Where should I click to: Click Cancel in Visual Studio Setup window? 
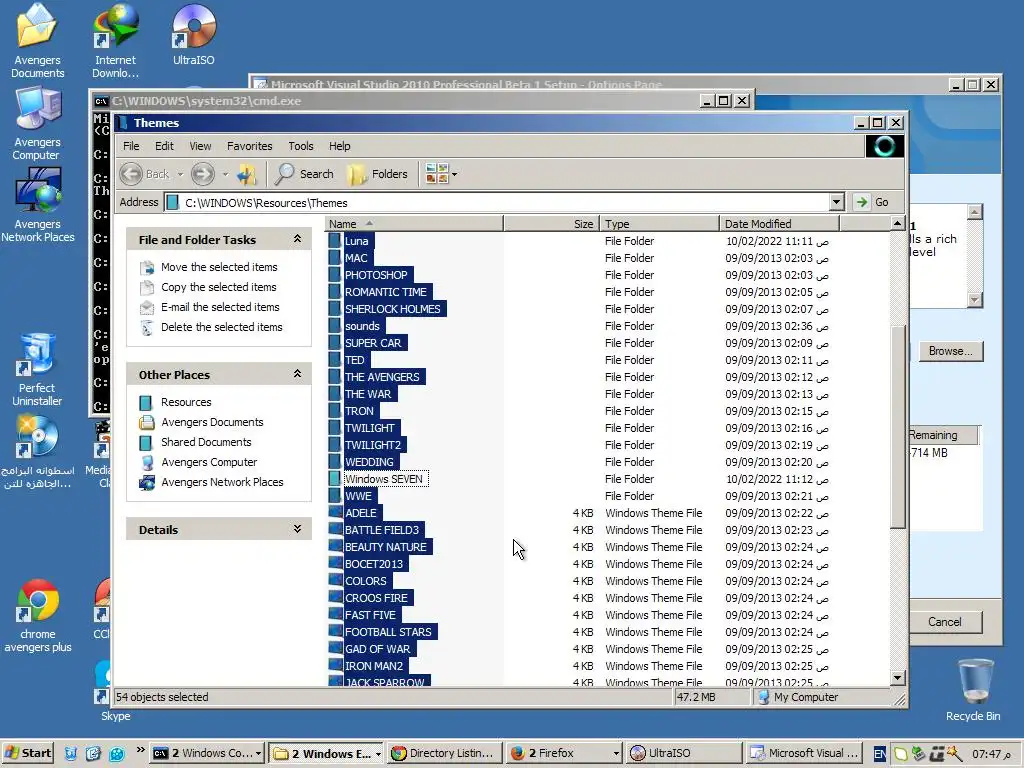[x=944, y=622]
